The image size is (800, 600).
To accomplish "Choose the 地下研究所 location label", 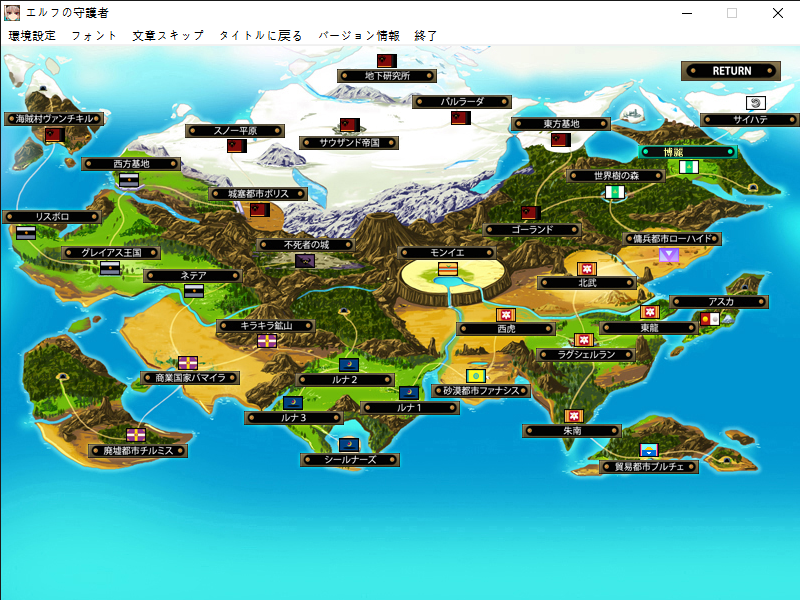I will pos(387,76).
